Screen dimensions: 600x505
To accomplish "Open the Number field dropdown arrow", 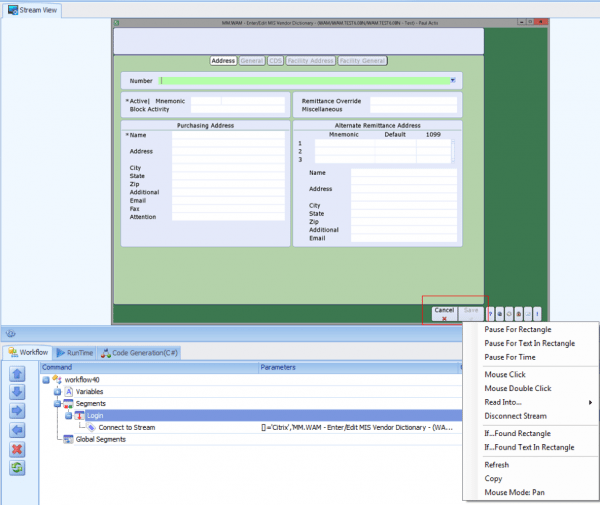I will click(453, 80).
